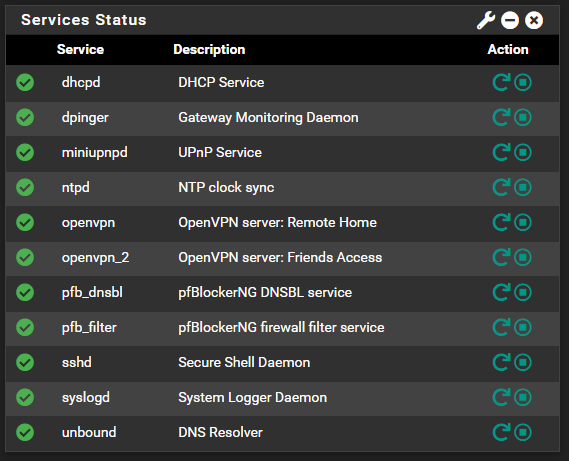This screenshot has width=569, height=461.
Task: Stop the openvpn_2 Friends Access server
Action: pyautogui.click(x=523, y=257)
